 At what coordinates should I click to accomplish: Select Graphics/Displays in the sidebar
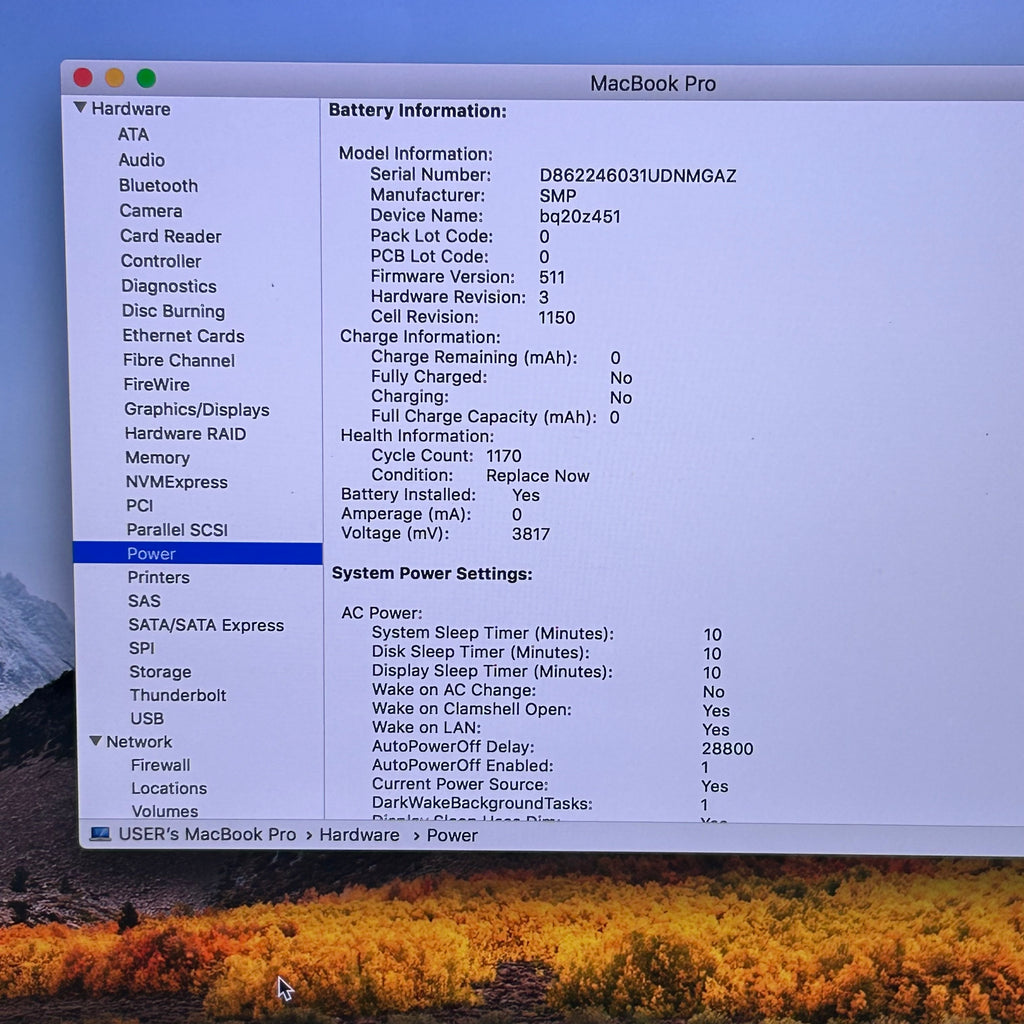click(197, 409)
